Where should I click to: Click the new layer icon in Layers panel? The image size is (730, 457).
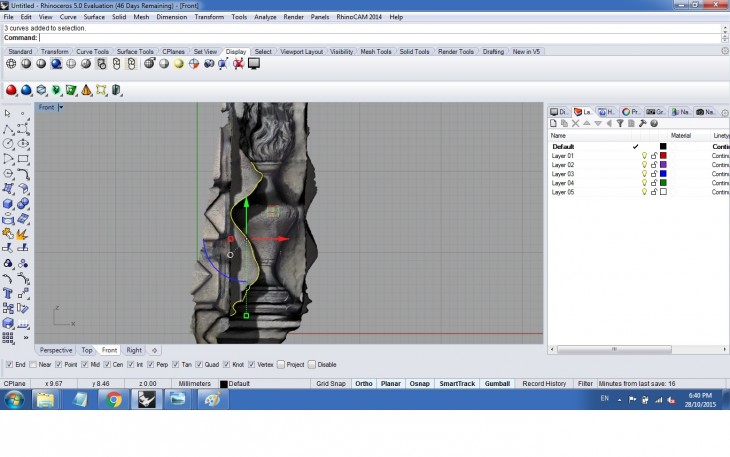[554, 123]
